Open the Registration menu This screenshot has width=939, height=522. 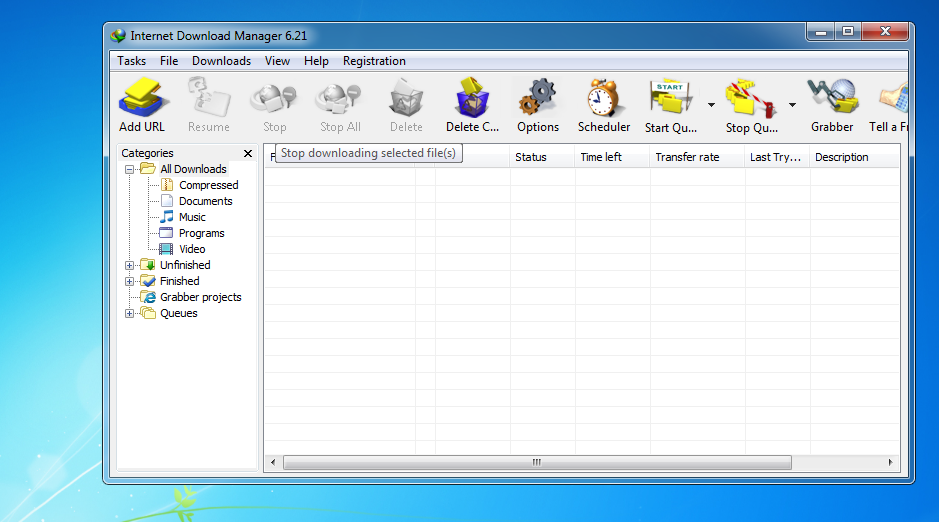[374, 61]
